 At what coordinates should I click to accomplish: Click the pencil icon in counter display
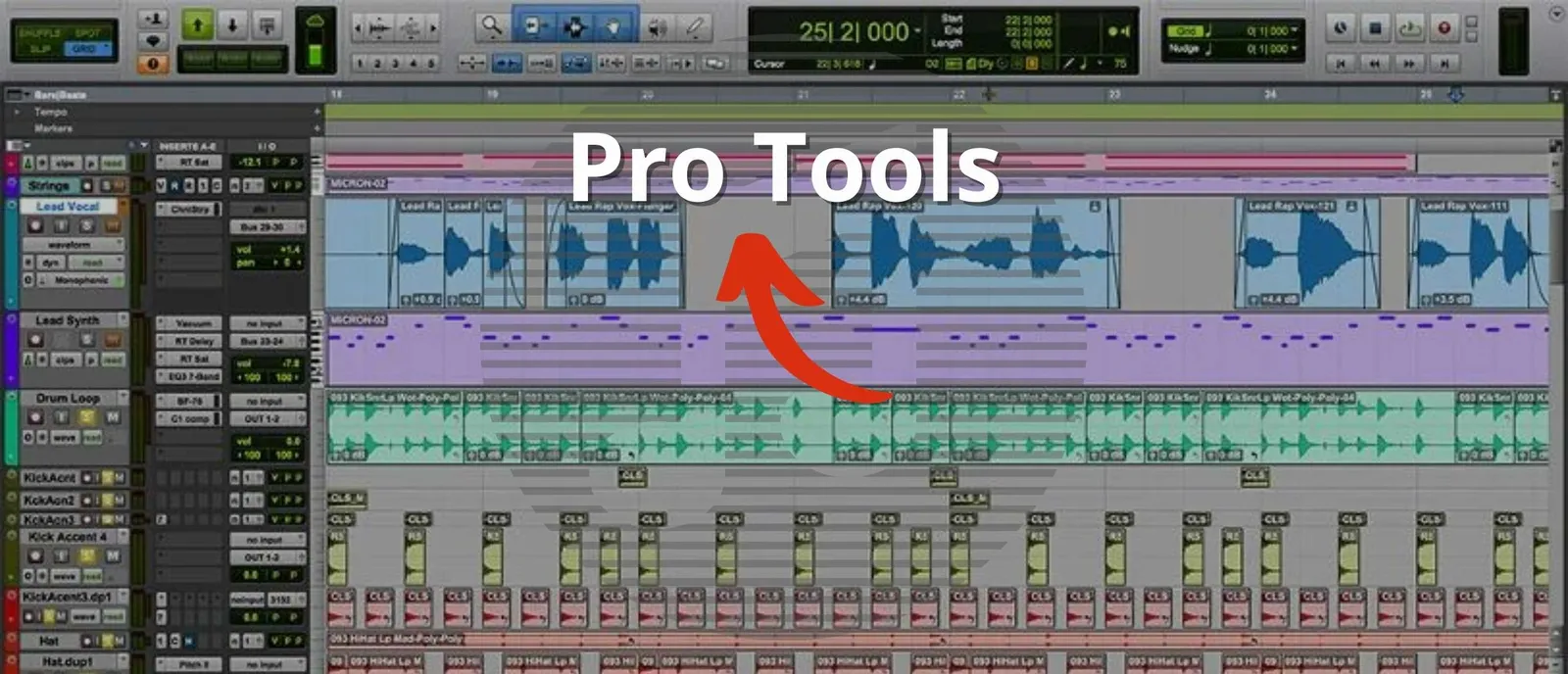[1068, 64]
